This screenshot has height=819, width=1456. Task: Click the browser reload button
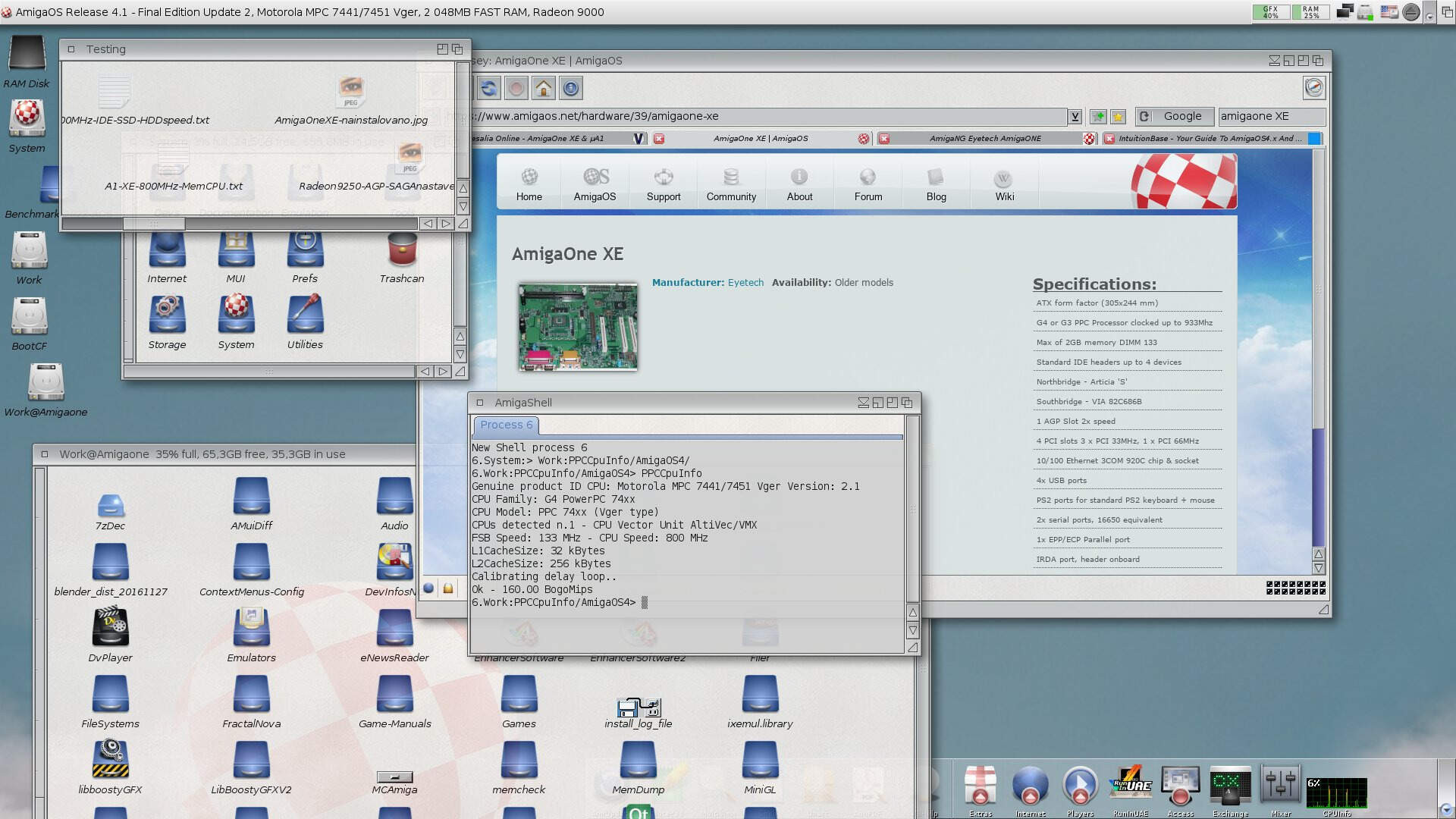(x=489, y=89)
